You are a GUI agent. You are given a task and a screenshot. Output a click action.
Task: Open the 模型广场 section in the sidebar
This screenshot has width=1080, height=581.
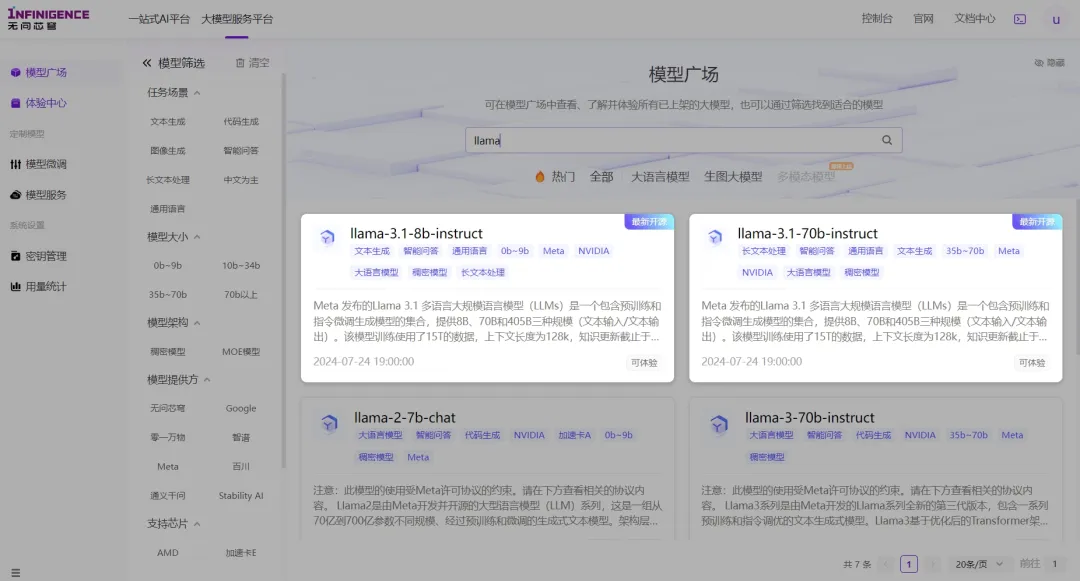[x=45, y=71]
